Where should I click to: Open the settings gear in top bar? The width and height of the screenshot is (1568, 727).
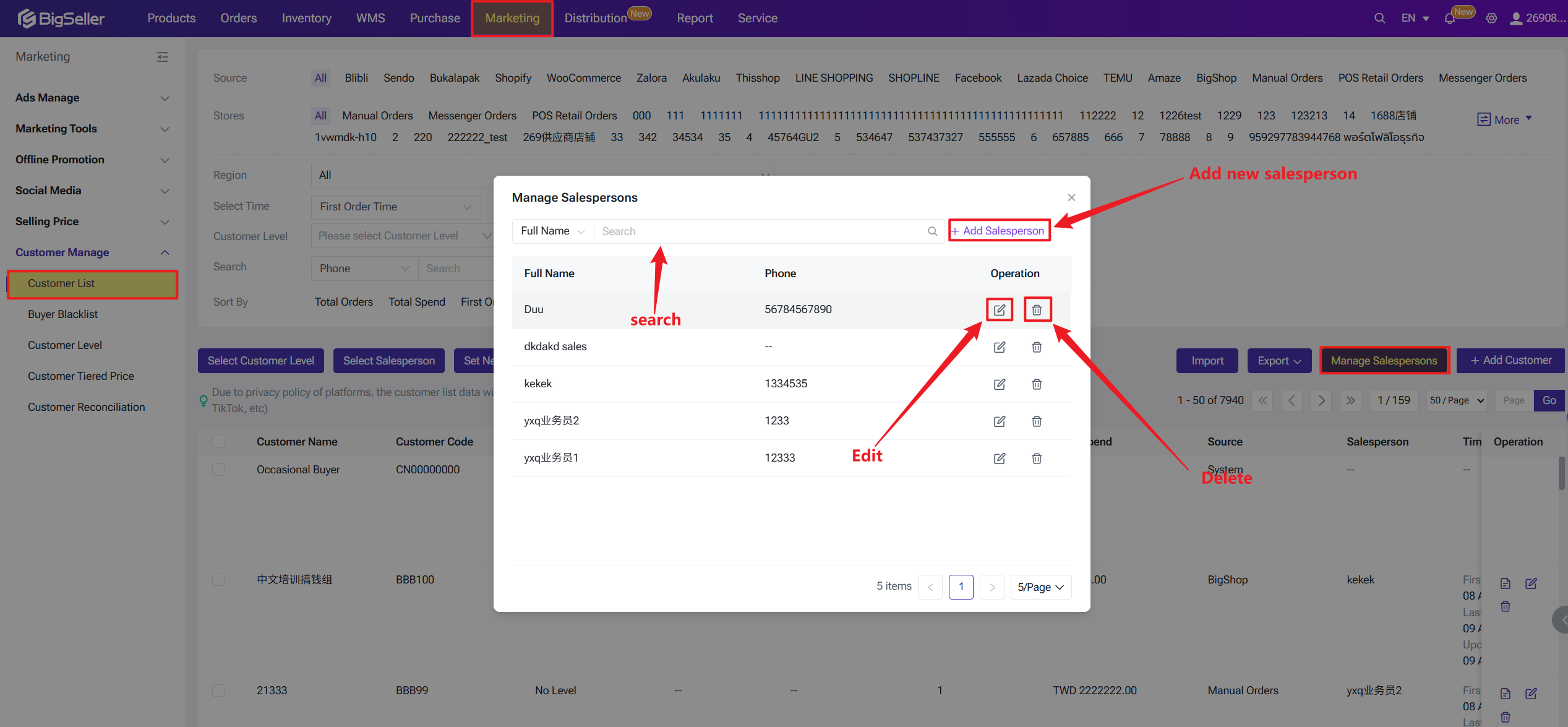(x=1491, y=19)
